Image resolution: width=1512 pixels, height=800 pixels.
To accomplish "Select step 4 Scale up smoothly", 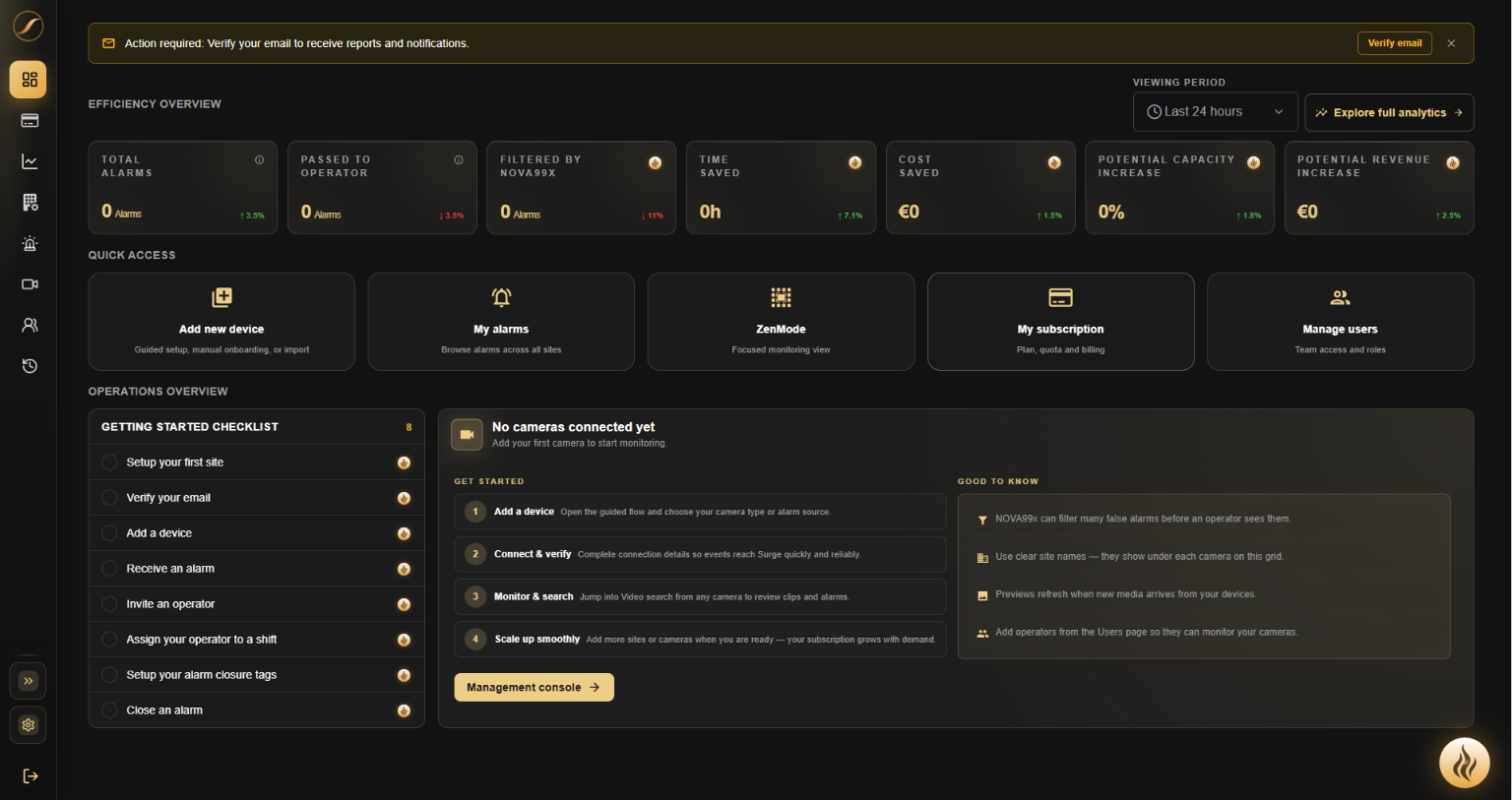I will point(700,639).
